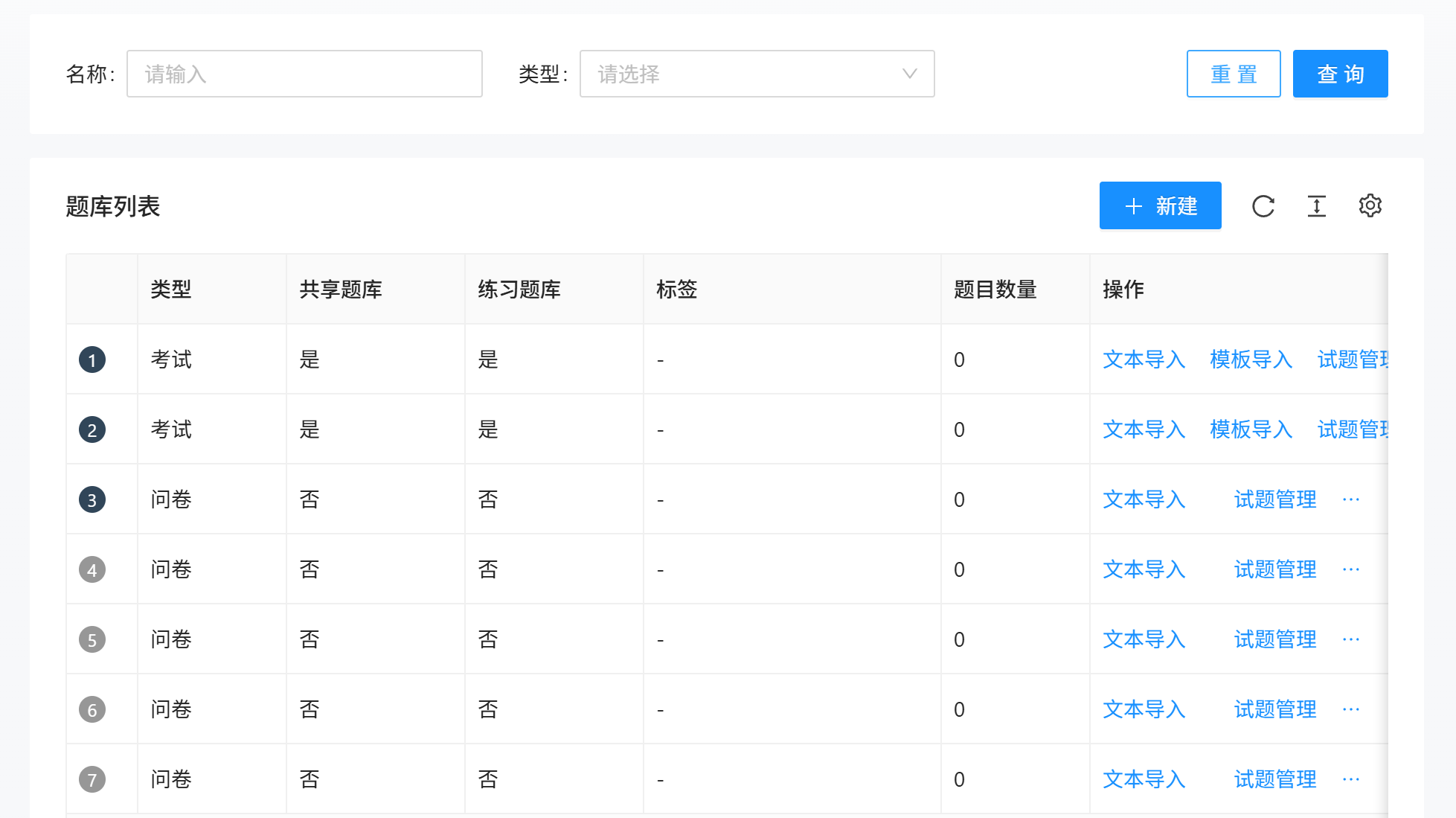1456x818 pixels.
Task: Open more actions ellipsis in row 3
Action: click(x=1351, y=499)
